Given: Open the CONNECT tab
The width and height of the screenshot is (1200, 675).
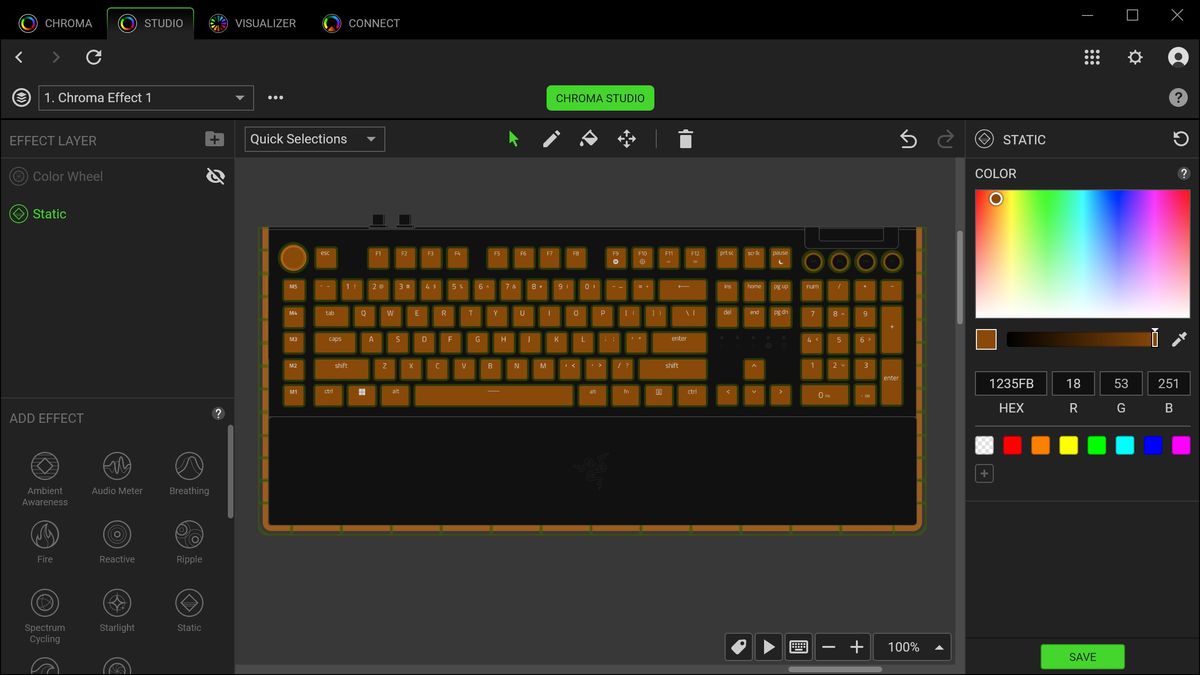Looking at the screenshot, I should (x=361, y=21).
